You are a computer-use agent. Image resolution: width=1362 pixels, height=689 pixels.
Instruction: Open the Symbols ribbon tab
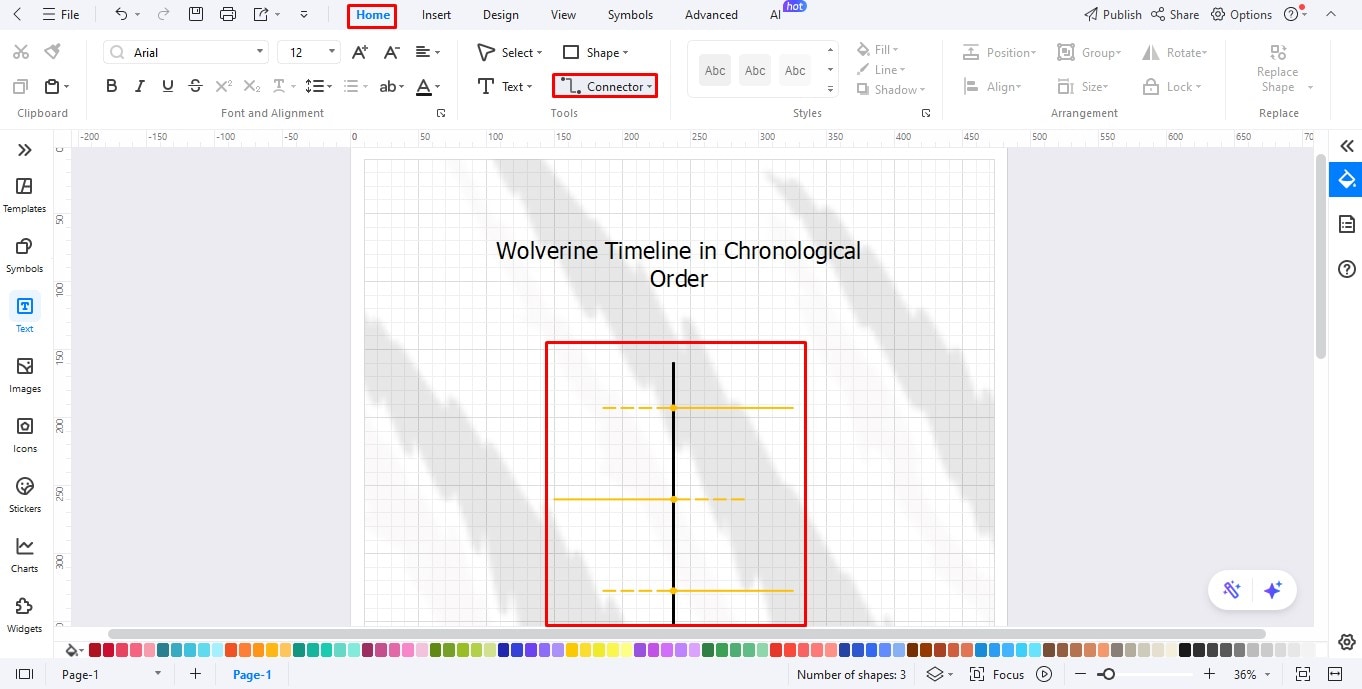(x=630, y=15)
